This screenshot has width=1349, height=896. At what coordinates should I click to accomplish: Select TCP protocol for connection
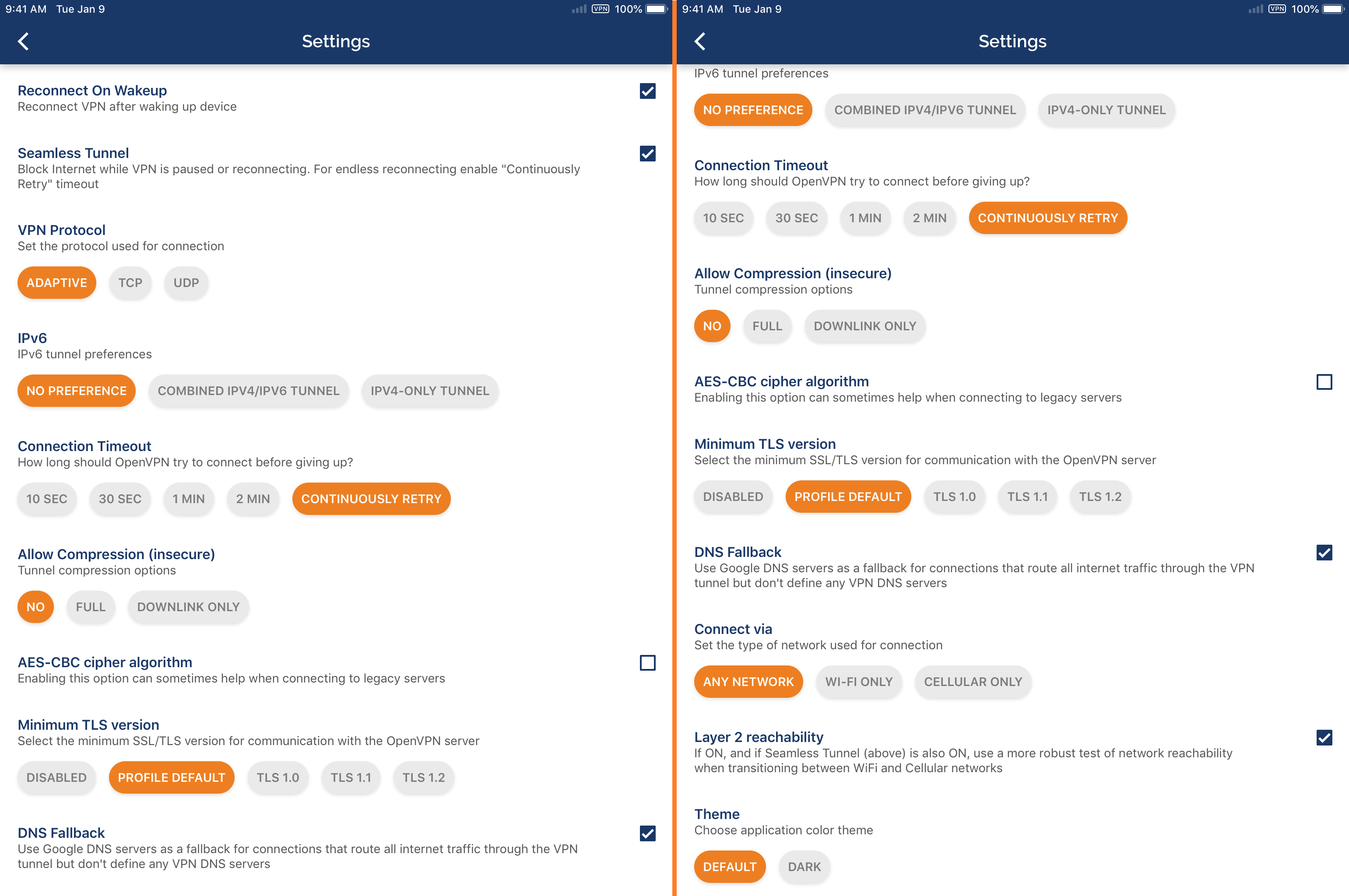point(129,282)
